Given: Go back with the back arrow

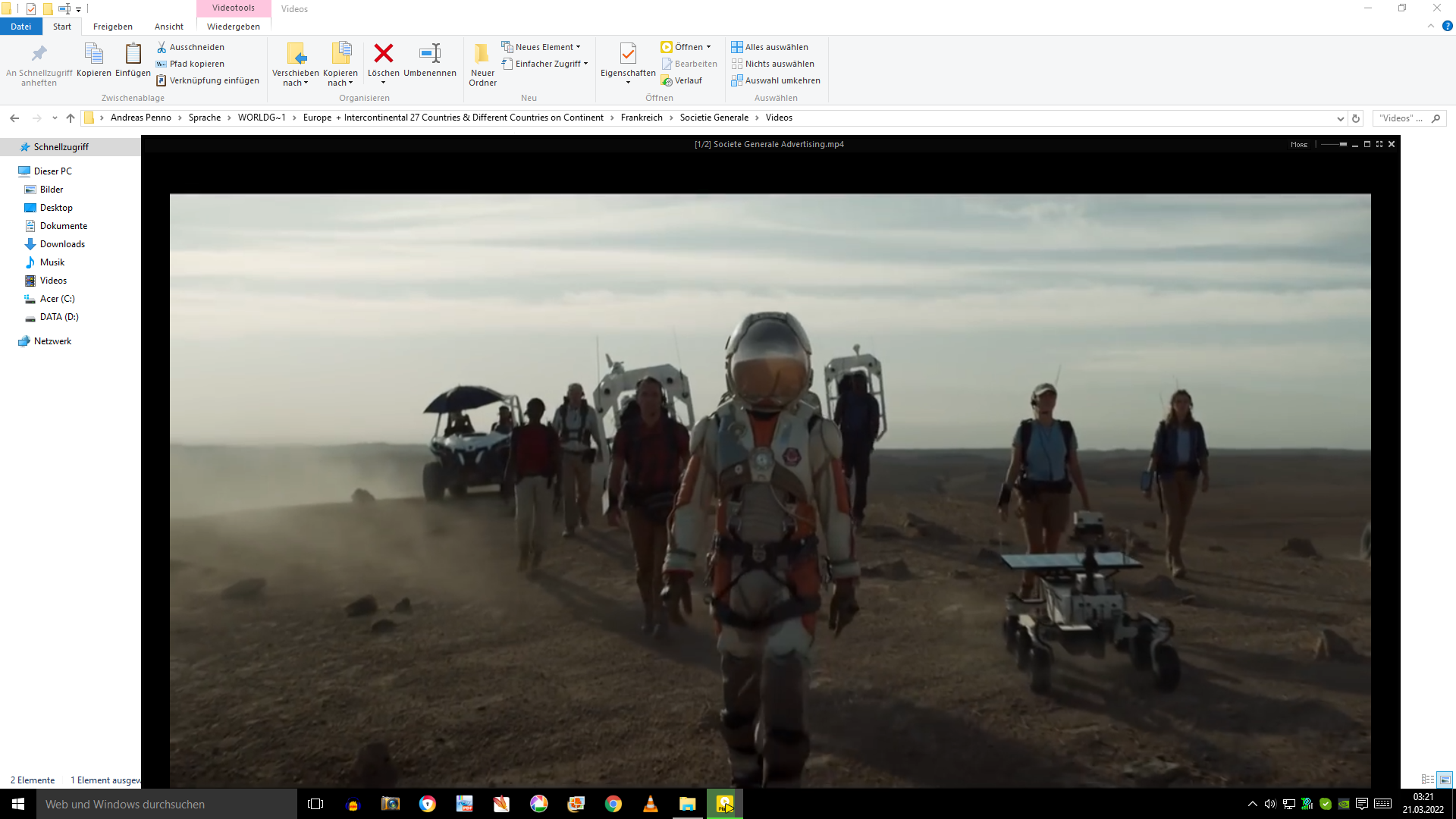Looking at the screenshot, I should pos(14,118).
